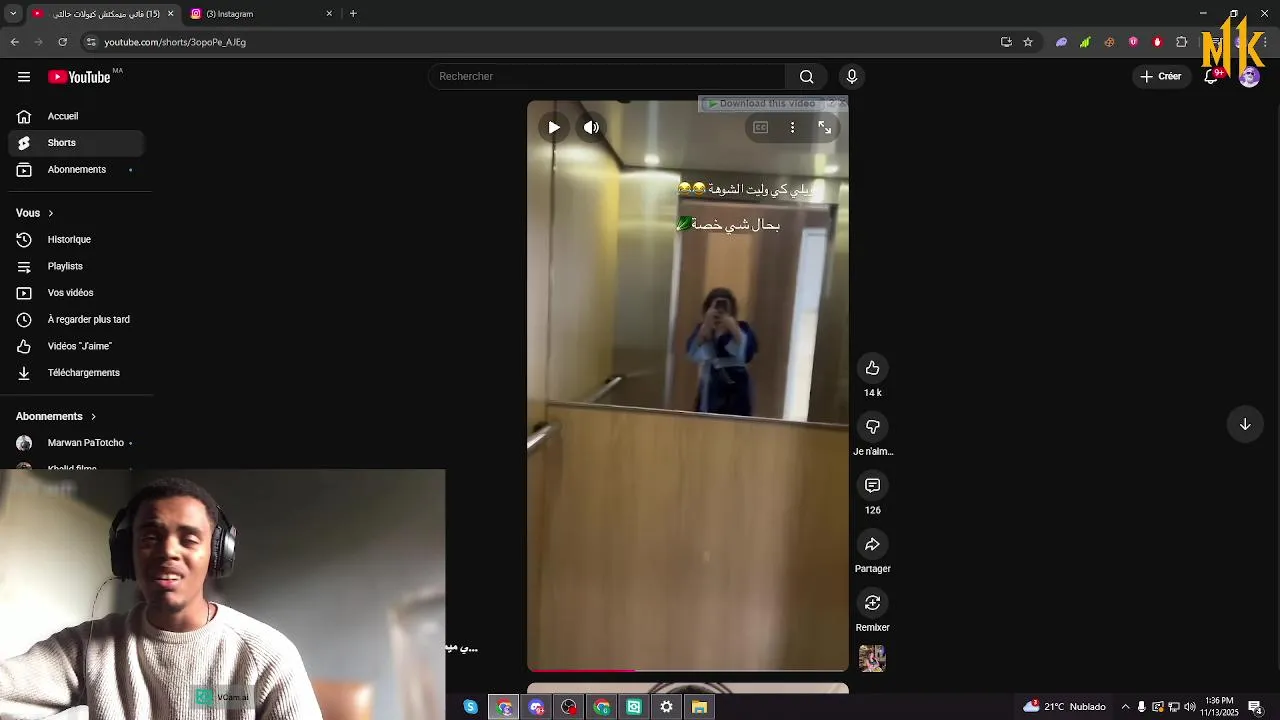Viewport: 1280px width, 720px height.
Task: Open the Short's three-dot options
Action: tap(792, 127)
